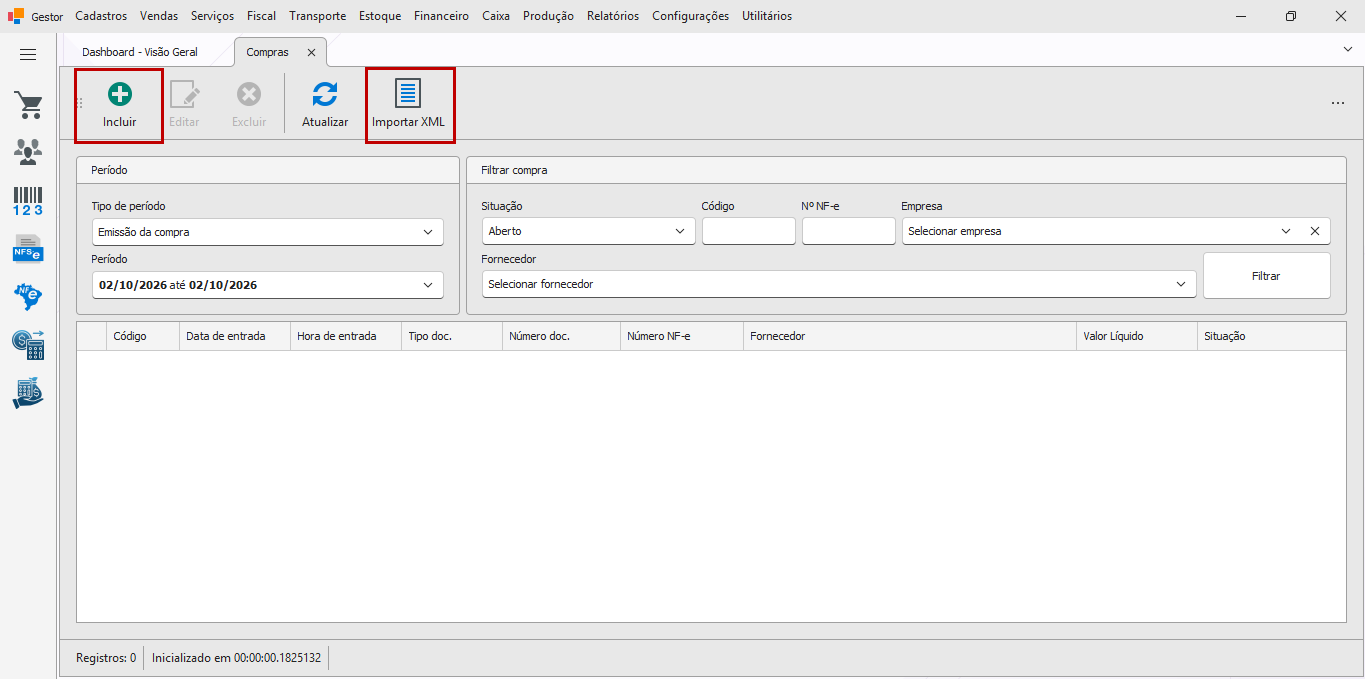Sort by Situação column header

point(1271,336)
